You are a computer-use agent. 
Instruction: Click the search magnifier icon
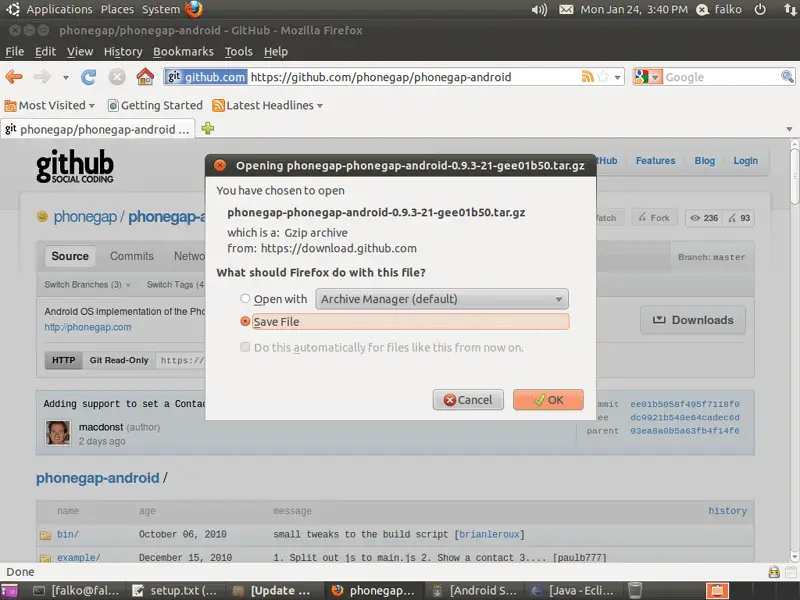point(787,77)
